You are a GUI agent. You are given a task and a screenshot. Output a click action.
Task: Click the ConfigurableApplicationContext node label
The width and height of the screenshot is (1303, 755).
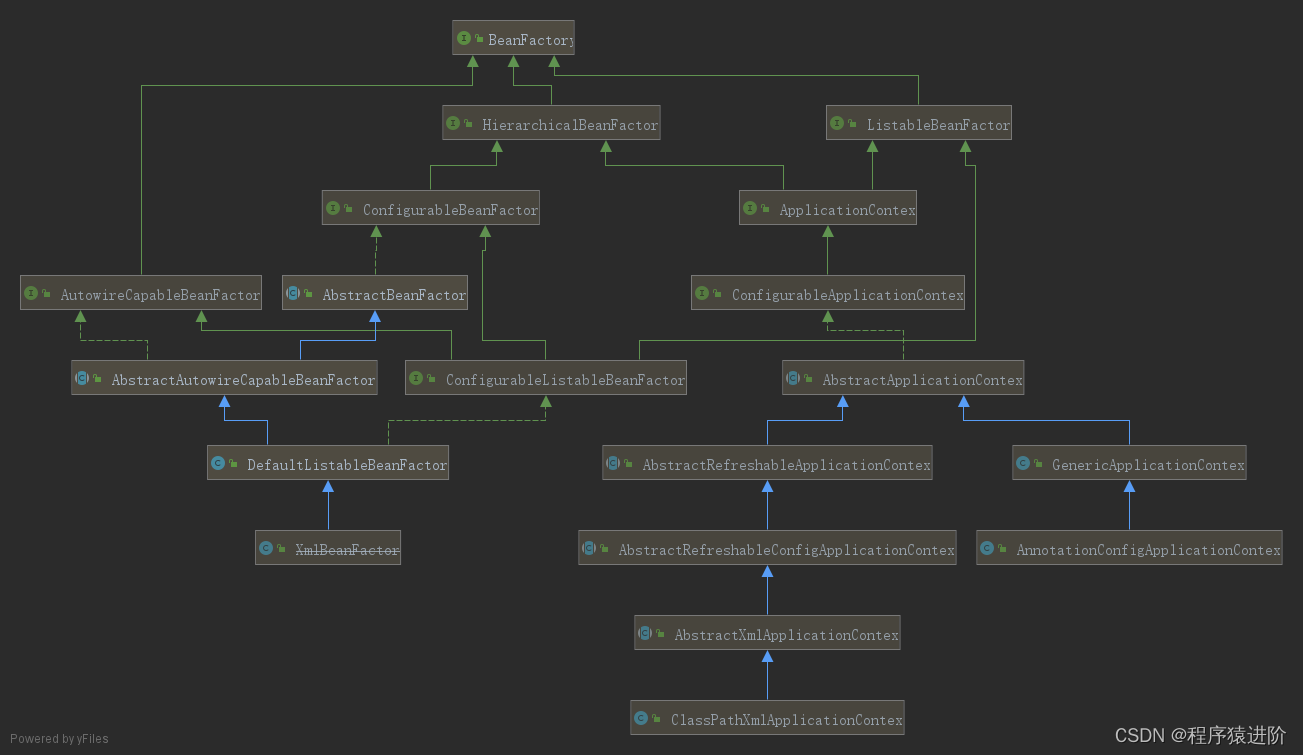[x=848, y=295]
